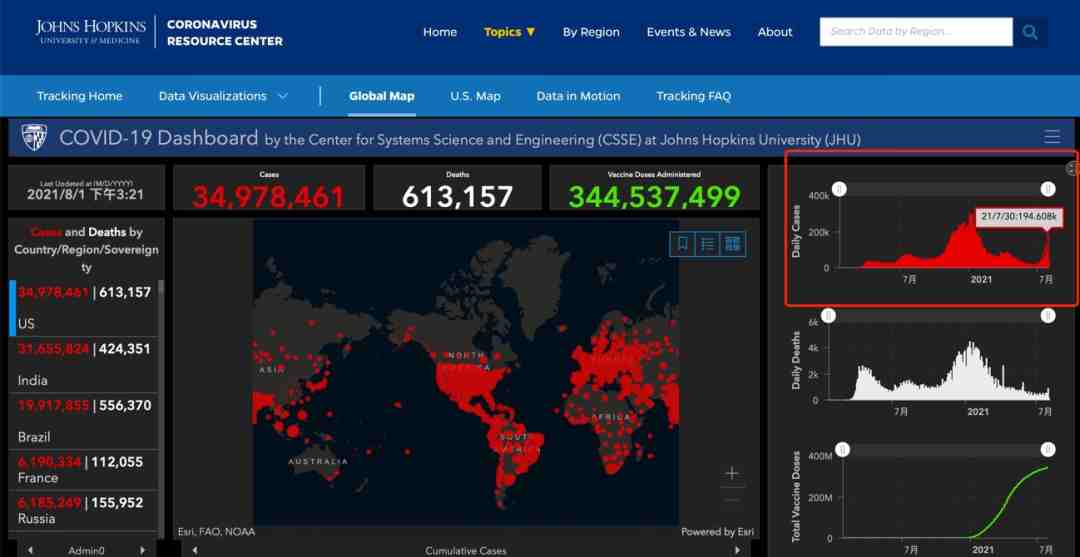Expand the Daily Cases chart panel icon
Viewport: 1080px width, 557px height.
[x=1072, y=168]
